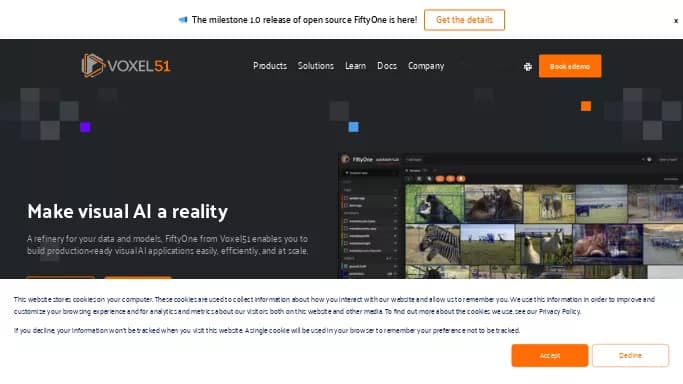Accept the cookie notice
Screen dimensions: 683x384
click(x=550, y=355)
